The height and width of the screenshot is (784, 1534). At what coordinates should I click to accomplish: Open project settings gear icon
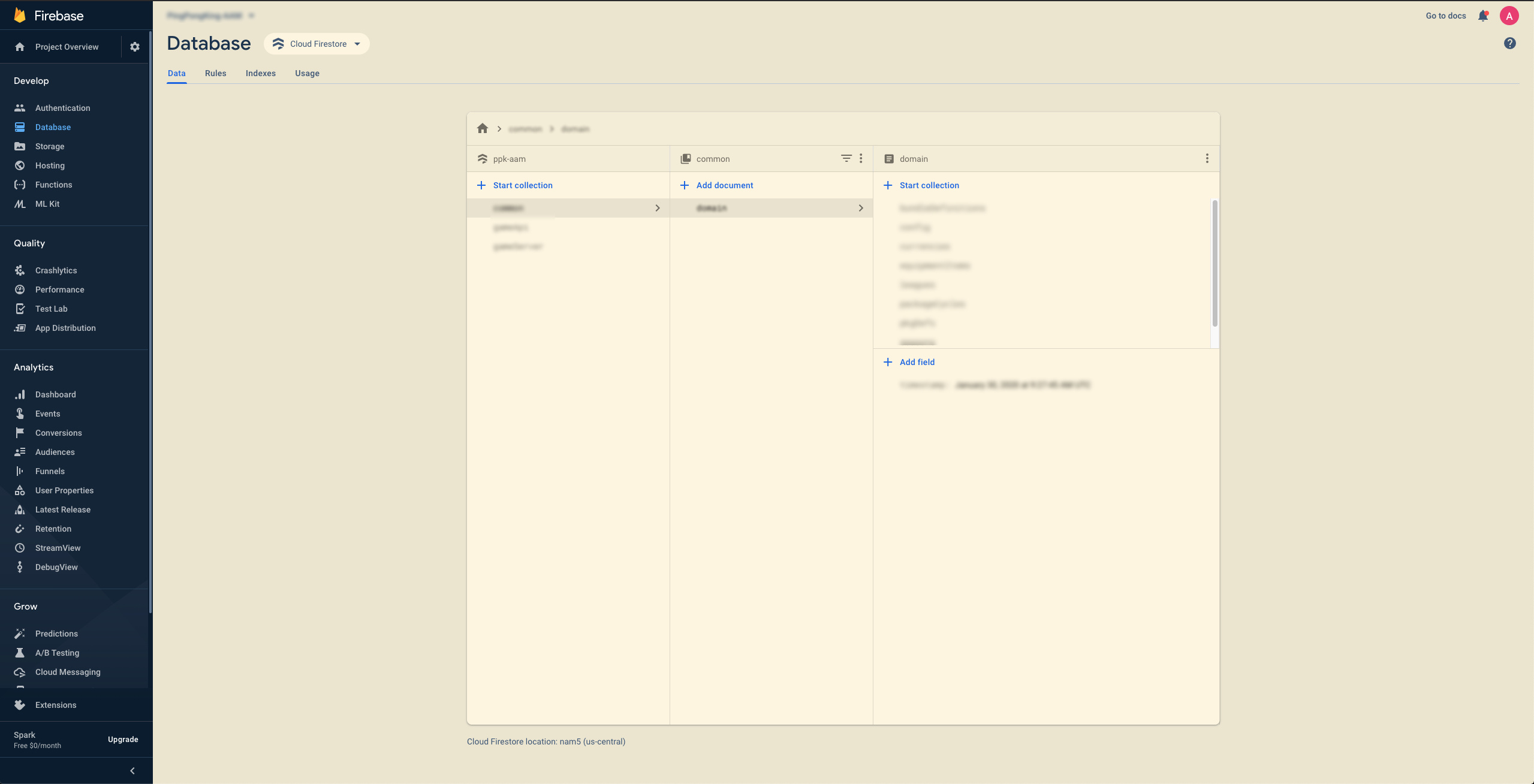click(x=135, y=47)
